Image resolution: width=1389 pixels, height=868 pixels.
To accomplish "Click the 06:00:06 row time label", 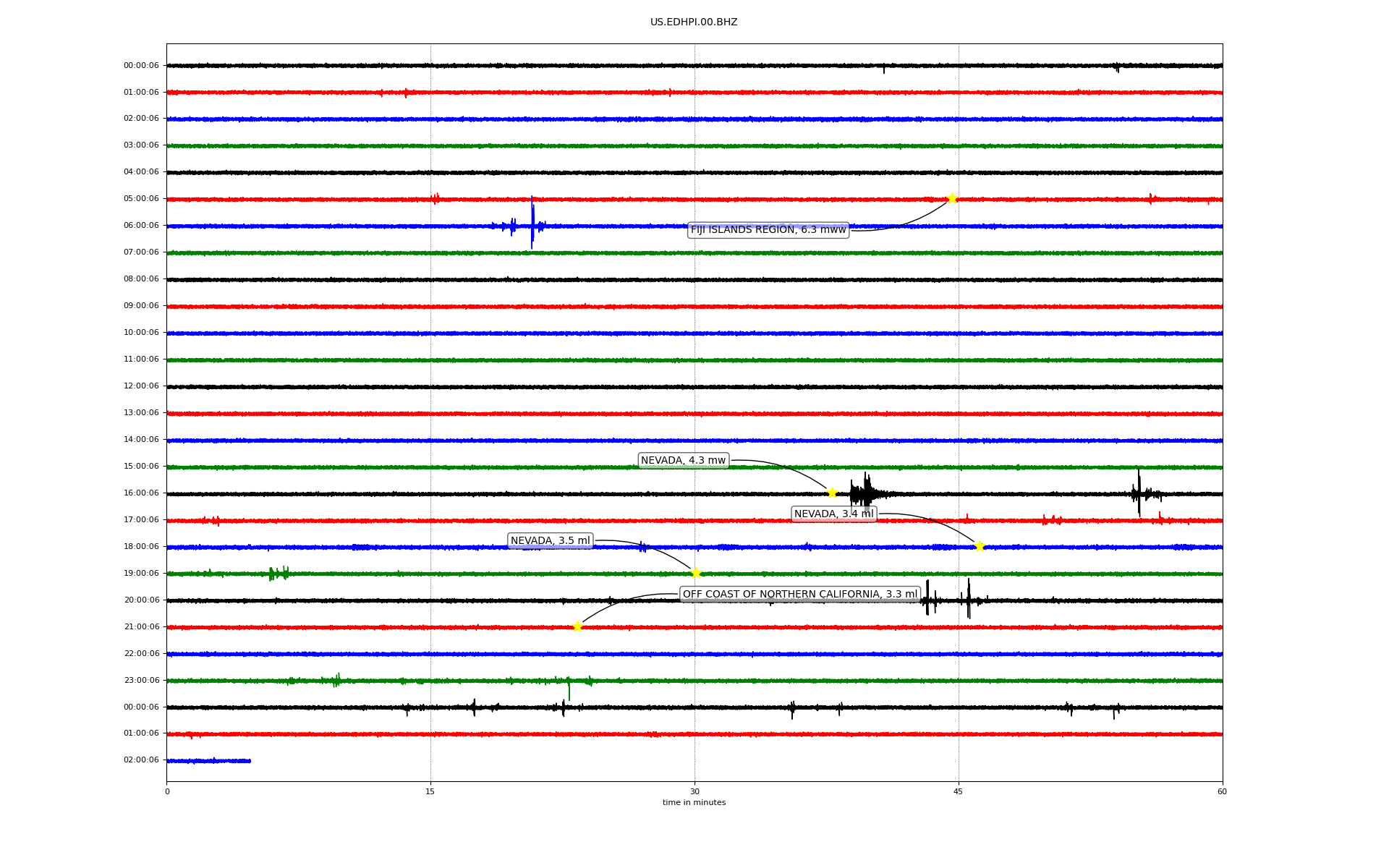I will coord(141,226).
